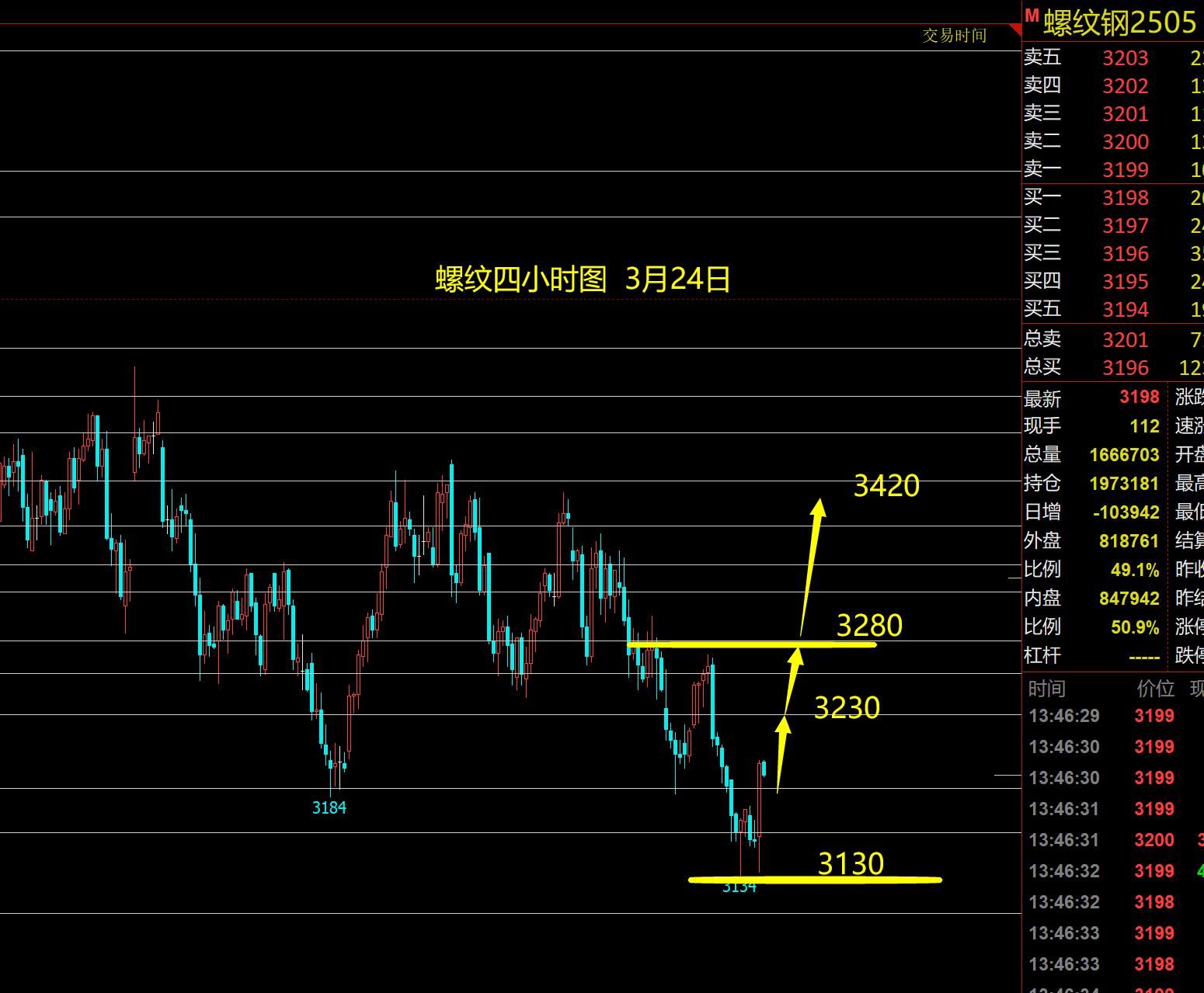Click the 最新 price 3198
This screenshot has width=1204, height=993.
click(1139, 398)
